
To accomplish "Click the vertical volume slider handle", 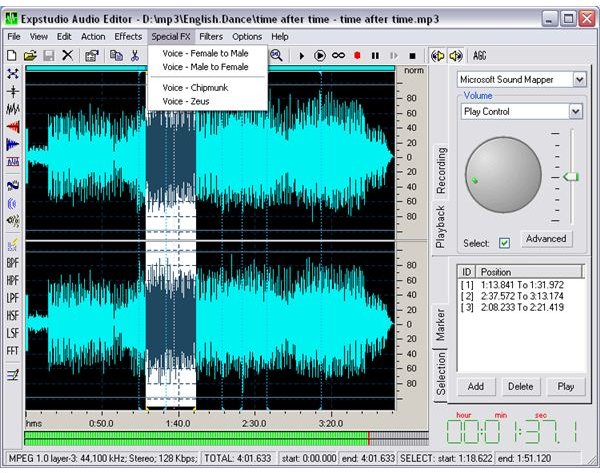I will pos(571,177).
